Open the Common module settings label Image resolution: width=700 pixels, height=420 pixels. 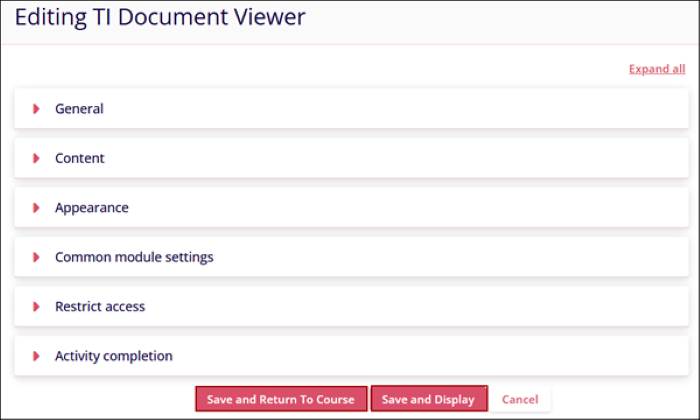[134, 257]
